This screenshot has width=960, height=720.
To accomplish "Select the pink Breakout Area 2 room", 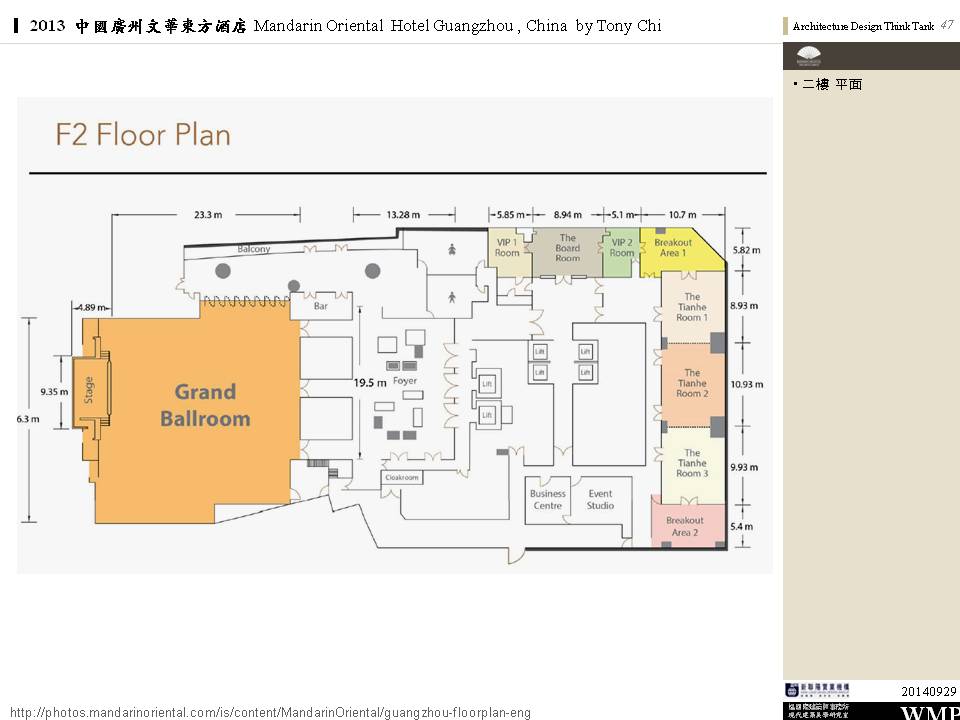I will click(685, 526).
